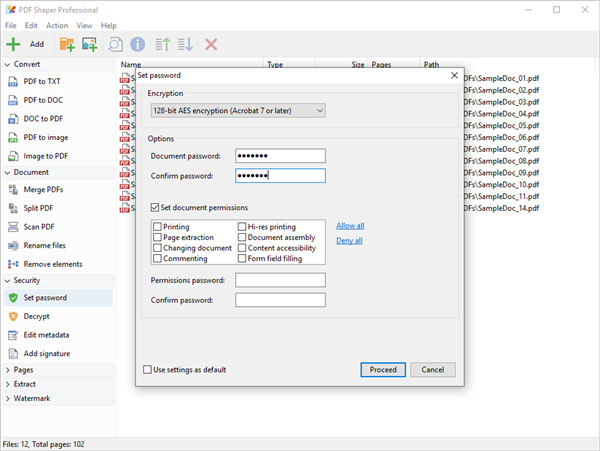Expand the Extract section

[7, 384]
